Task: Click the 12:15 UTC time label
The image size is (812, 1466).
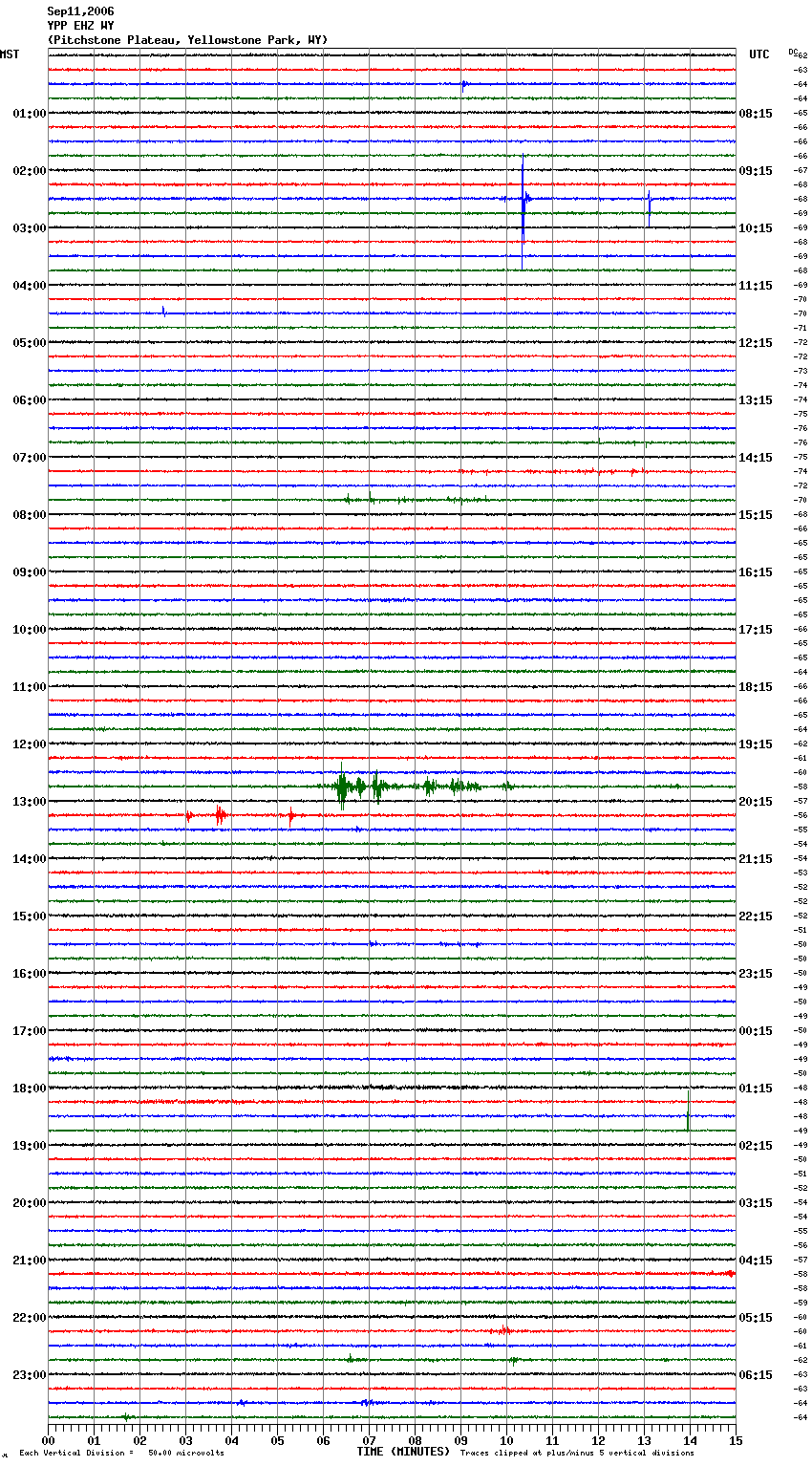Action: click(x=756, y=343)
